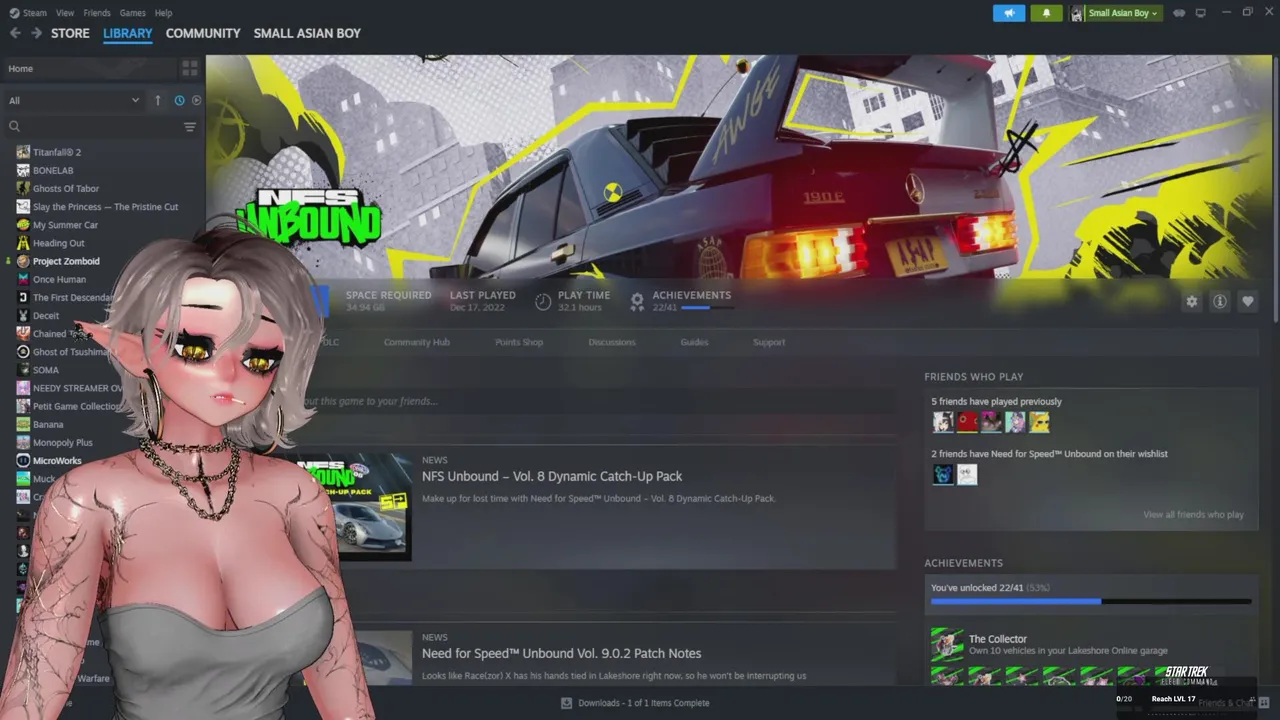The width and height of the screenshot is (1280, 720).
Task: Open advanced filter options icon
Action: pyautogui.click(x=189, y=126)
